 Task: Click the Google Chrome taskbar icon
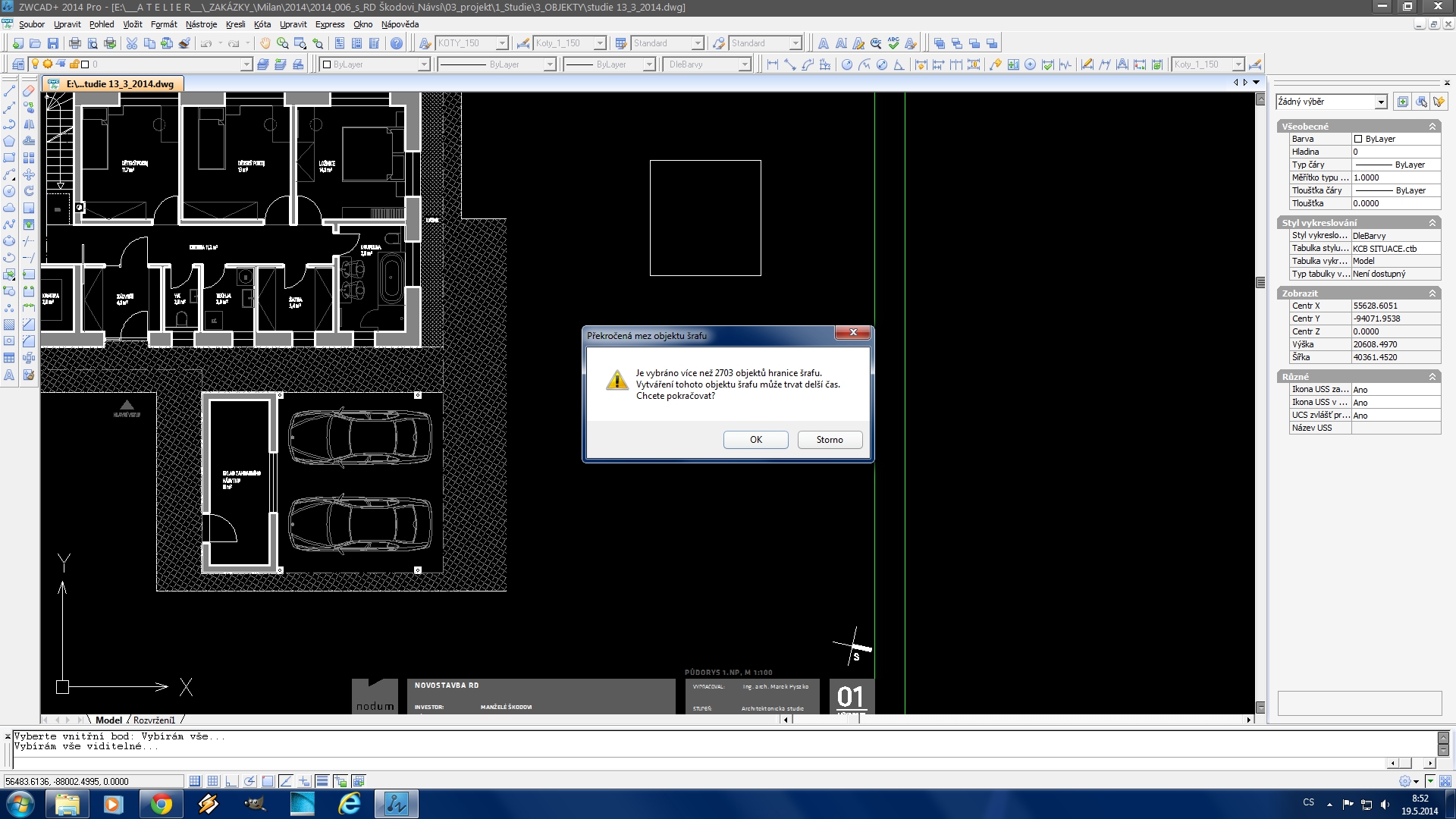pos(161,804)
